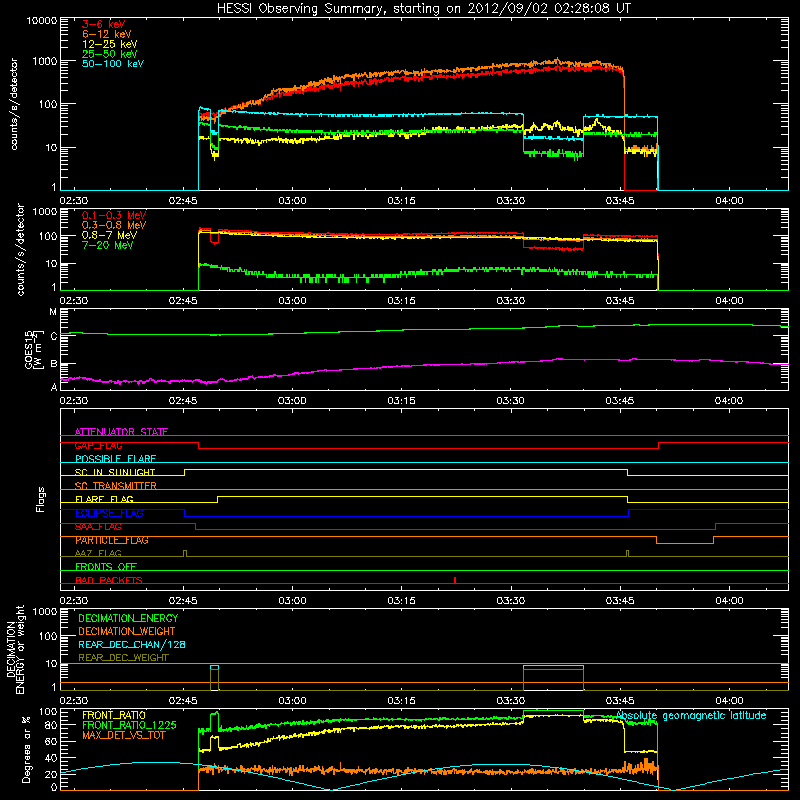Click the 'POSSIBLE_FLARE' flag label
800x800 pixels.
pos(116,459)
